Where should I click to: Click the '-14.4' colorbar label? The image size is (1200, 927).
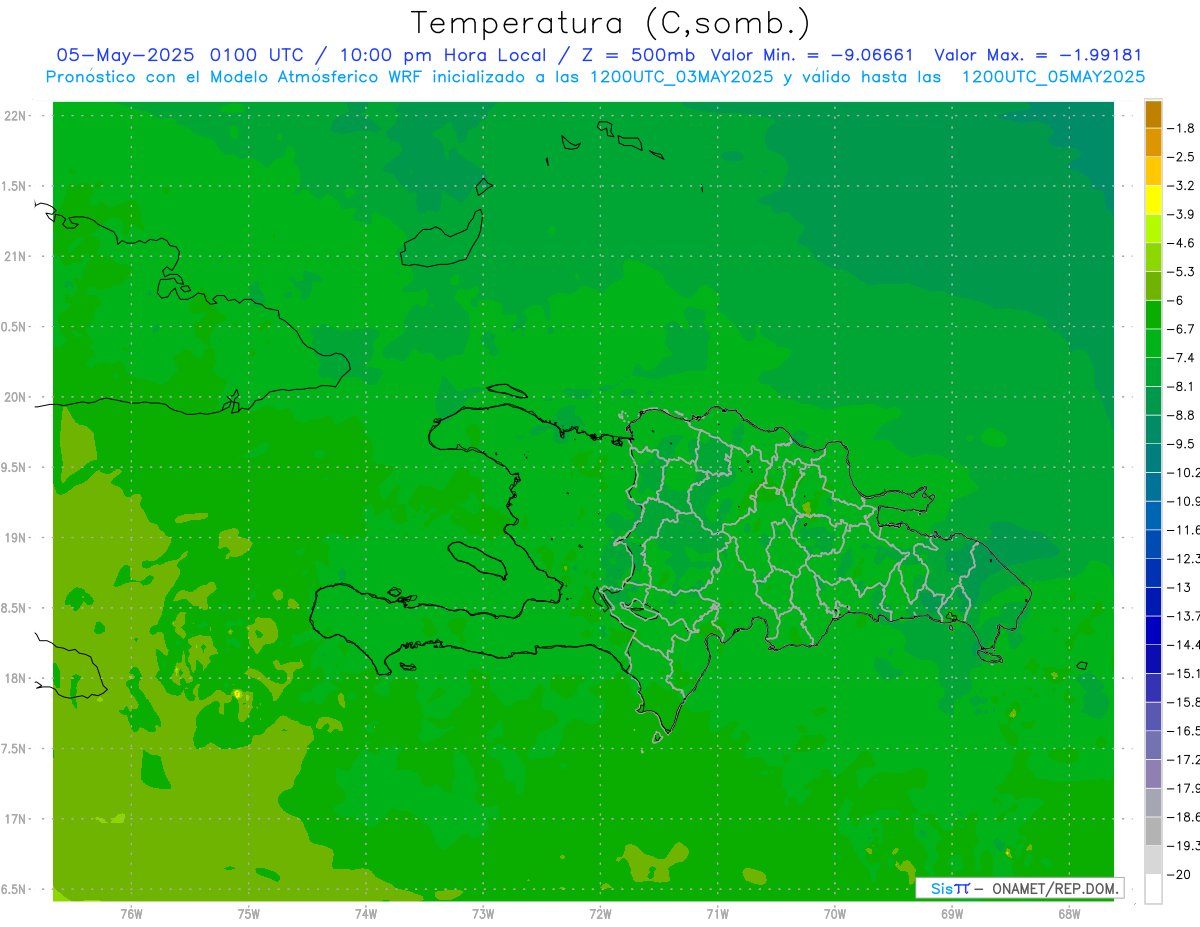(x=1184, y=645)
